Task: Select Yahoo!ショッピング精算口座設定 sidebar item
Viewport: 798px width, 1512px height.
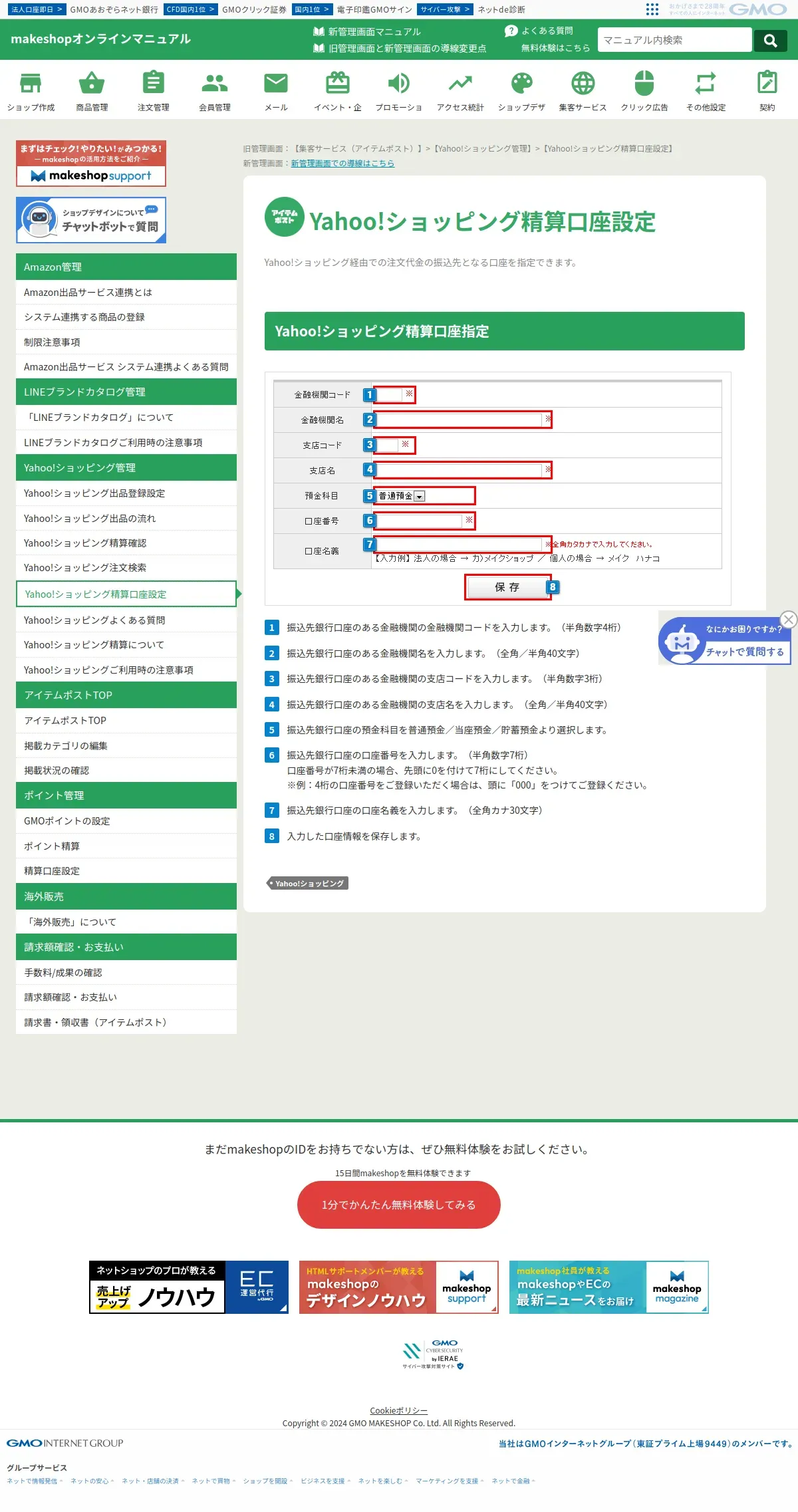Action: click(126, 594)
